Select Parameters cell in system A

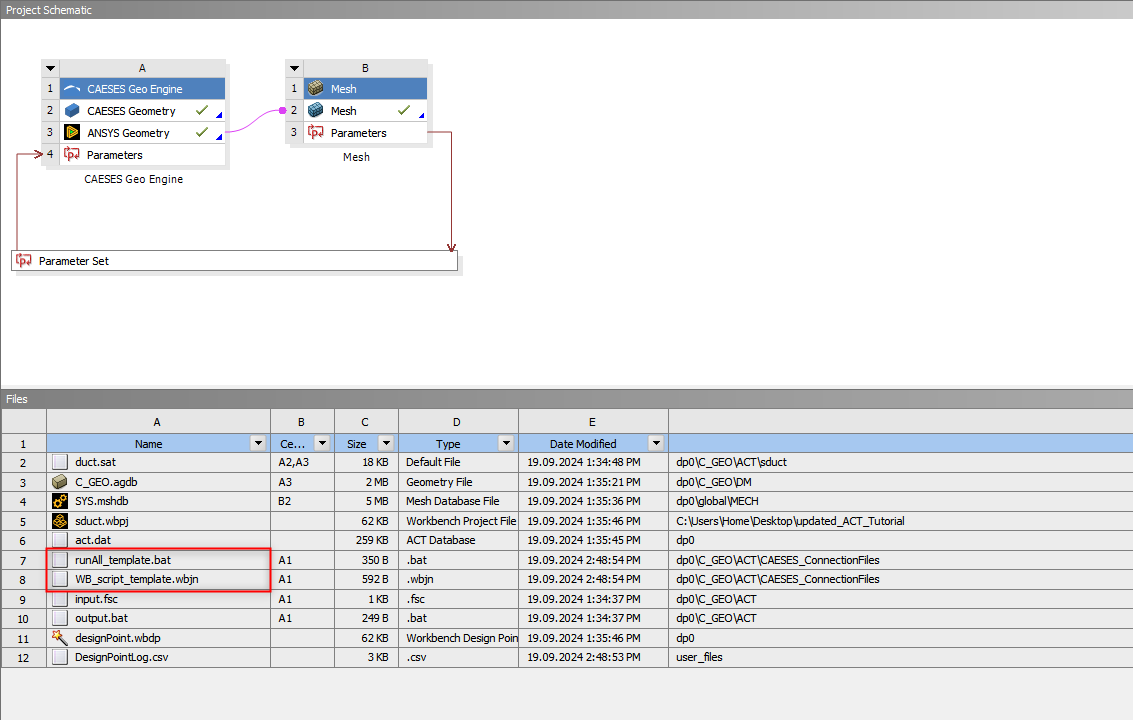142,155
